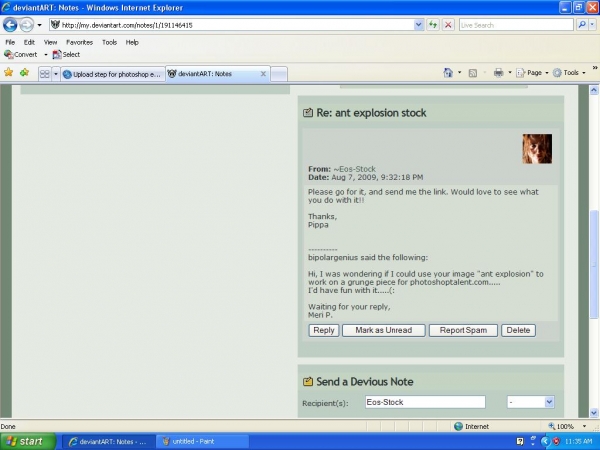Expand the Home dropdown arrow
600x450 pixels.
coord(460,72)
